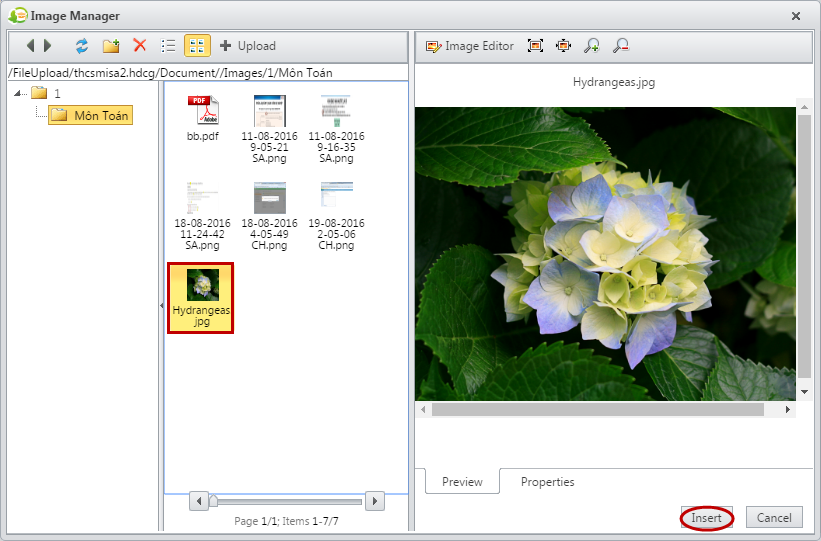Image resolution: width=821 pixels, height=541 pixels.
Task: Switch to the Properties tab
Action: pos(547,482)
